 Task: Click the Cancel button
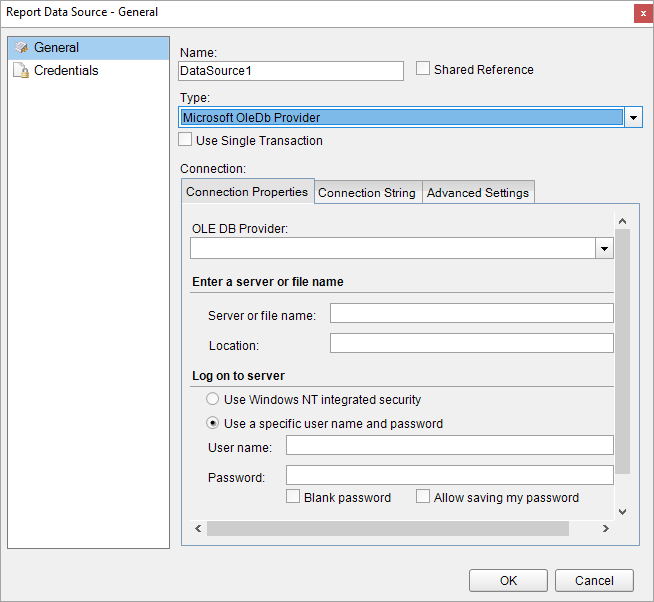[594, 580]
